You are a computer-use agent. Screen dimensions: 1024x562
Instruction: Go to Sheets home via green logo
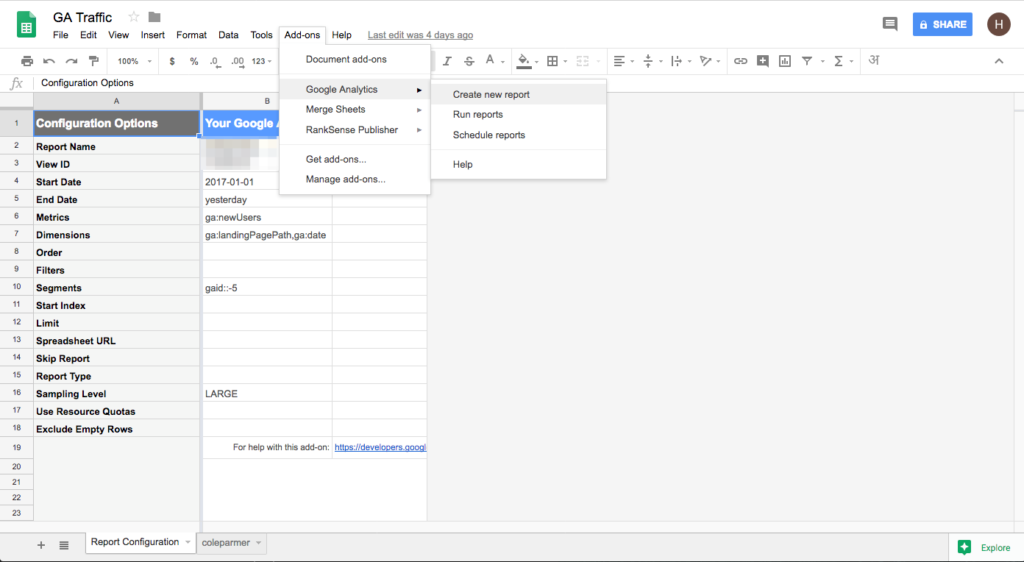click(x=26, y=25)
